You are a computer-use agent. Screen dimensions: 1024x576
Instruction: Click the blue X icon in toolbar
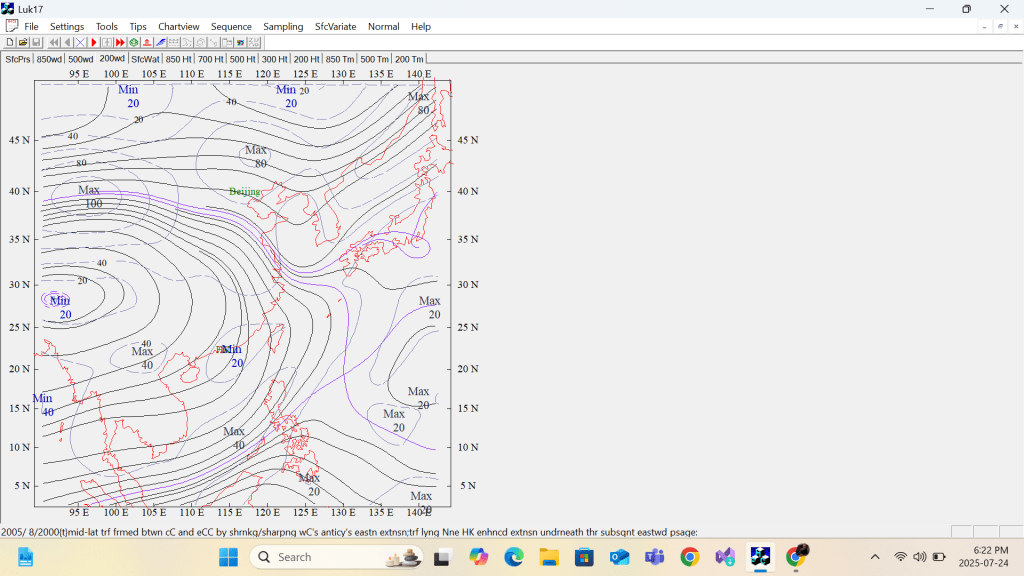(x=81, y=43)
